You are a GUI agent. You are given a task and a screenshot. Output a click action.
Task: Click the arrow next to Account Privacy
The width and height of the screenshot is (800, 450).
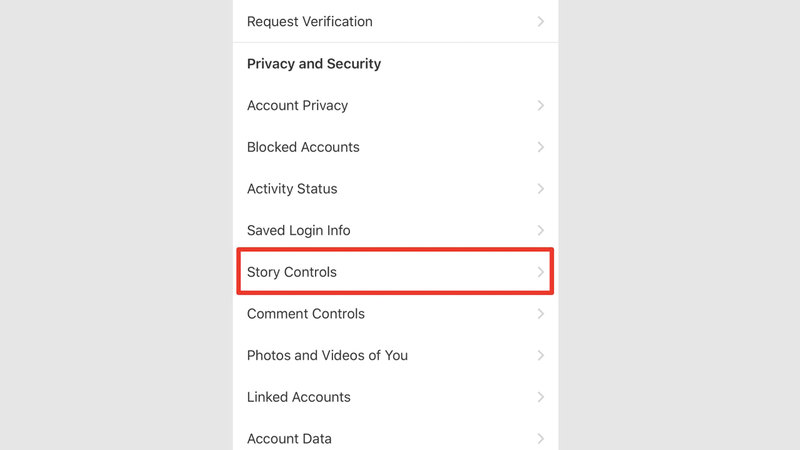point(540,105)
